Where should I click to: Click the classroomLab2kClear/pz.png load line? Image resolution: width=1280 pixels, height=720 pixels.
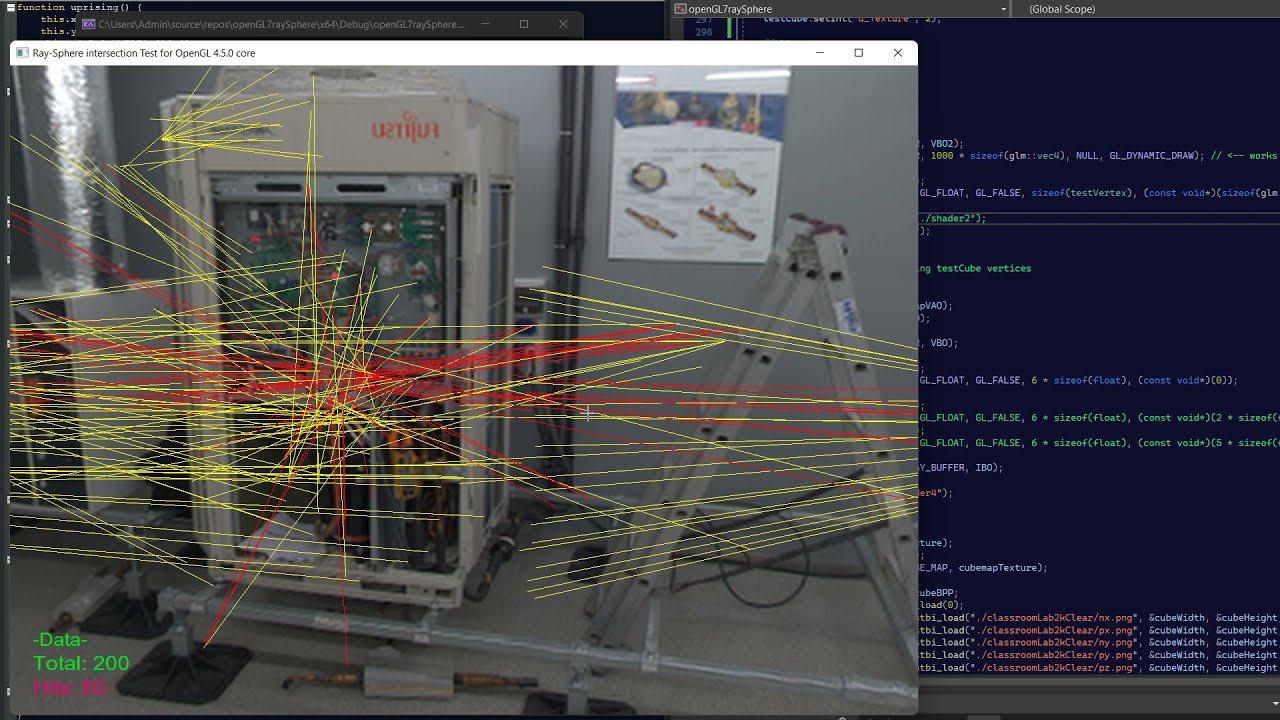[x=1098, y=668]
